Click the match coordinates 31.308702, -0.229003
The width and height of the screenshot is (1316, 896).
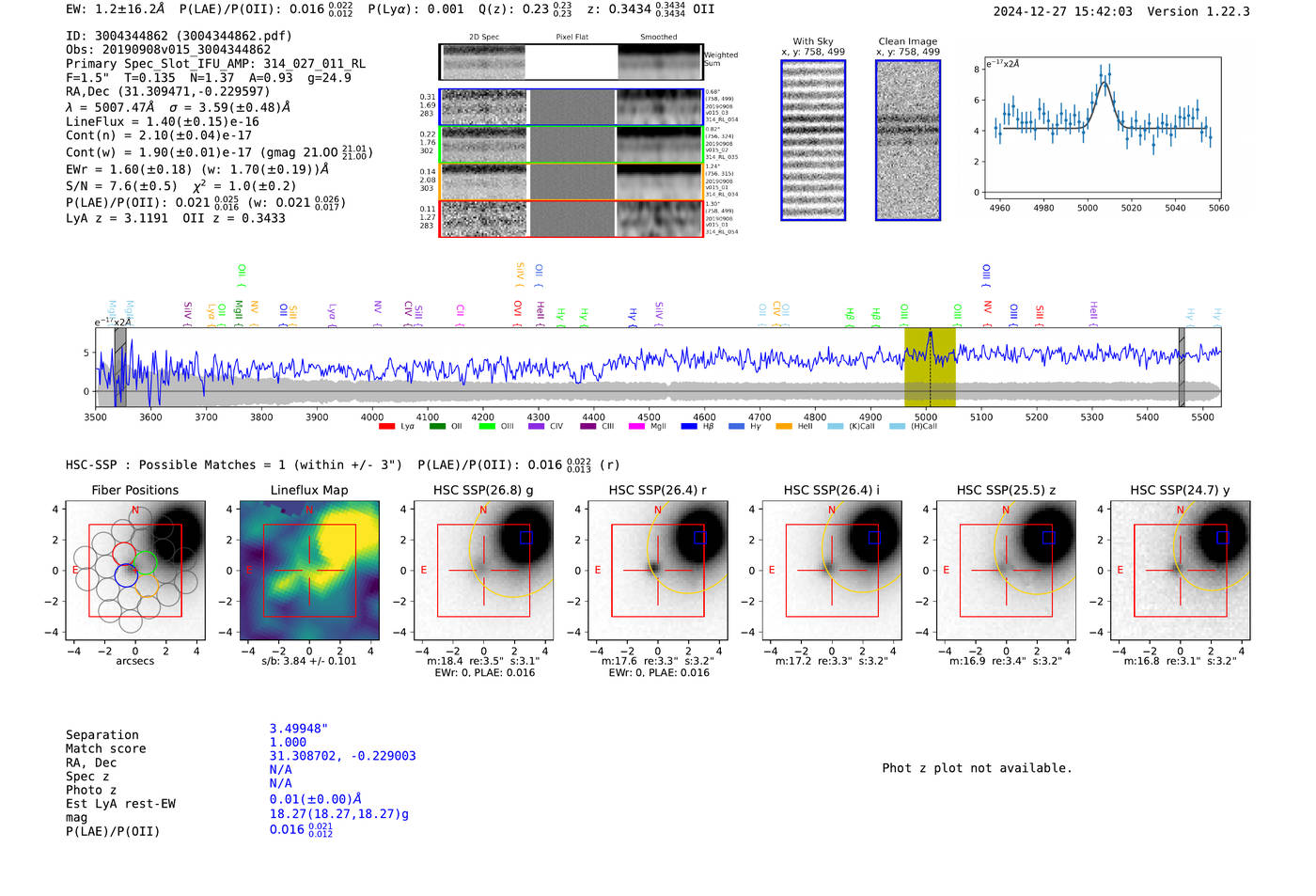pos(343,756)
